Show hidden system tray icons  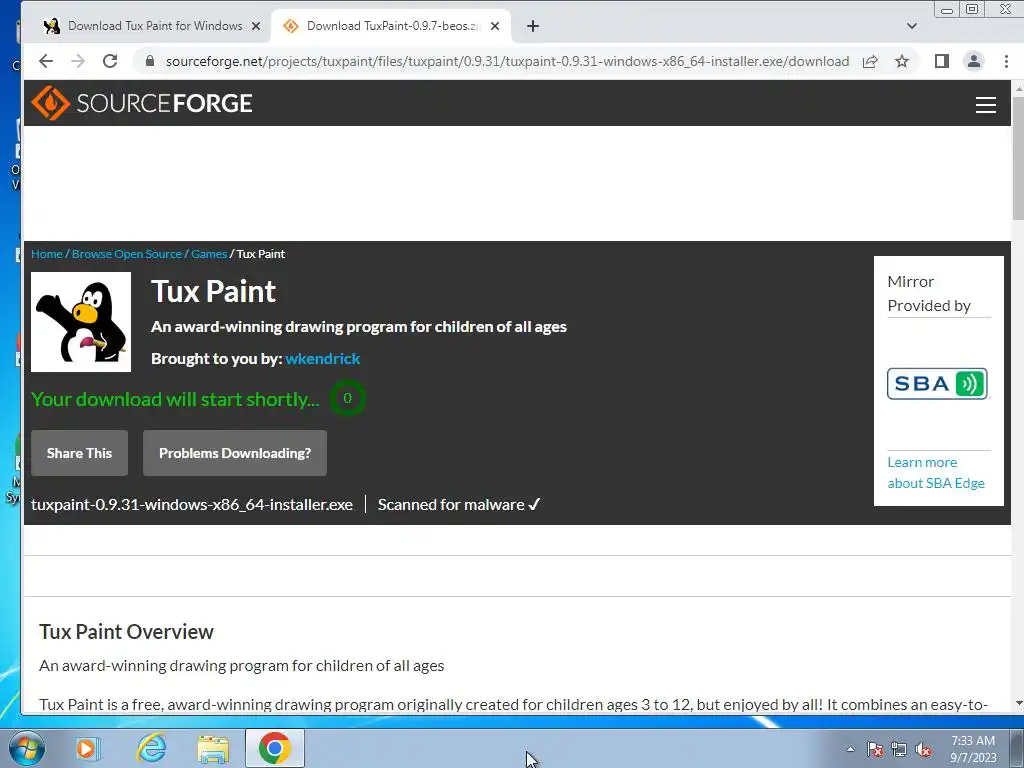click(x=850, y=749)
